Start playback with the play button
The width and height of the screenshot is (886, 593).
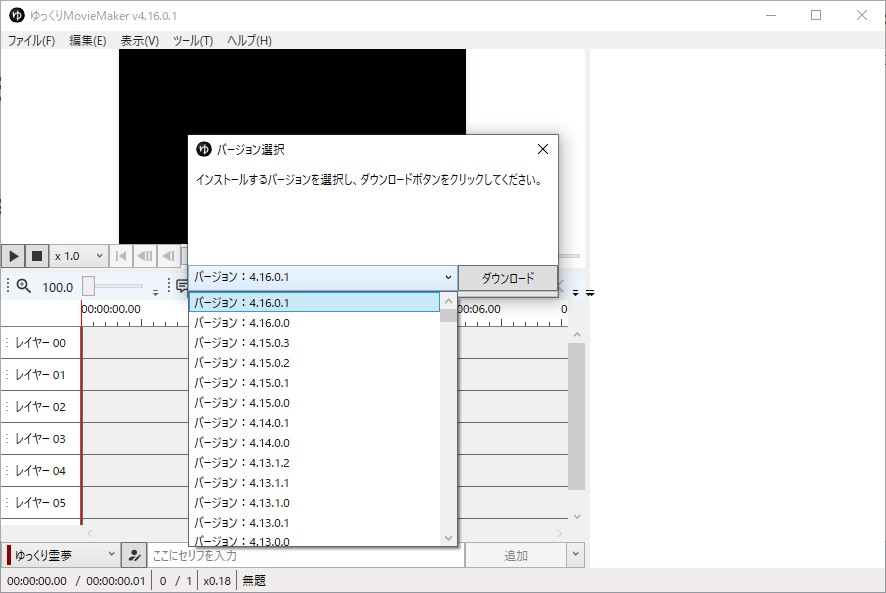tap(14, 256)
